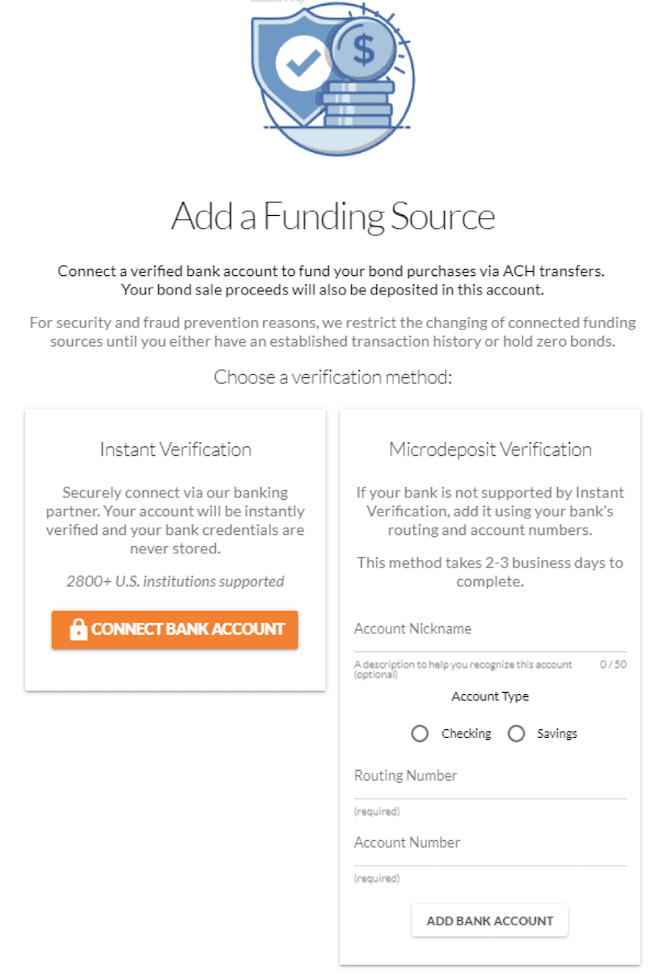This screenshot has height=978, width=660.
Task: Click the Instant Verification card heading
Action: click(175, 450)
